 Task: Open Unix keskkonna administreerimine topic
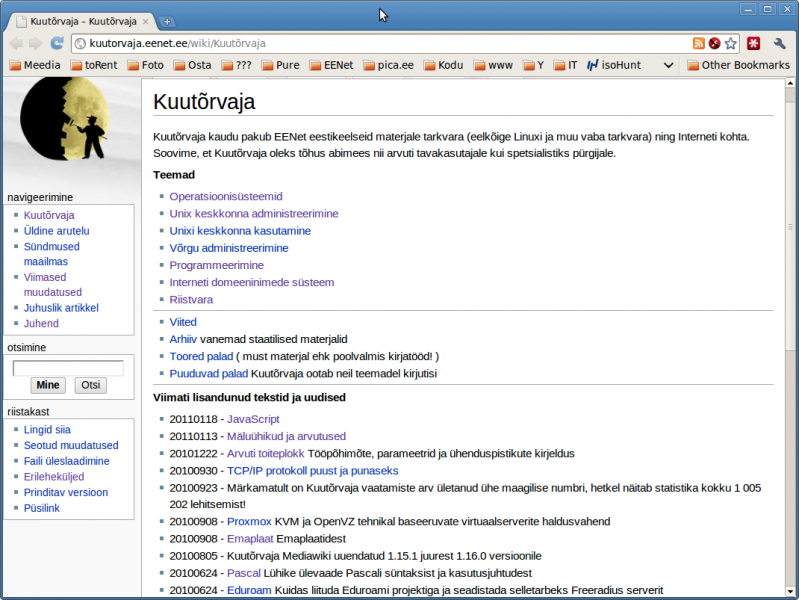(254, 214)
